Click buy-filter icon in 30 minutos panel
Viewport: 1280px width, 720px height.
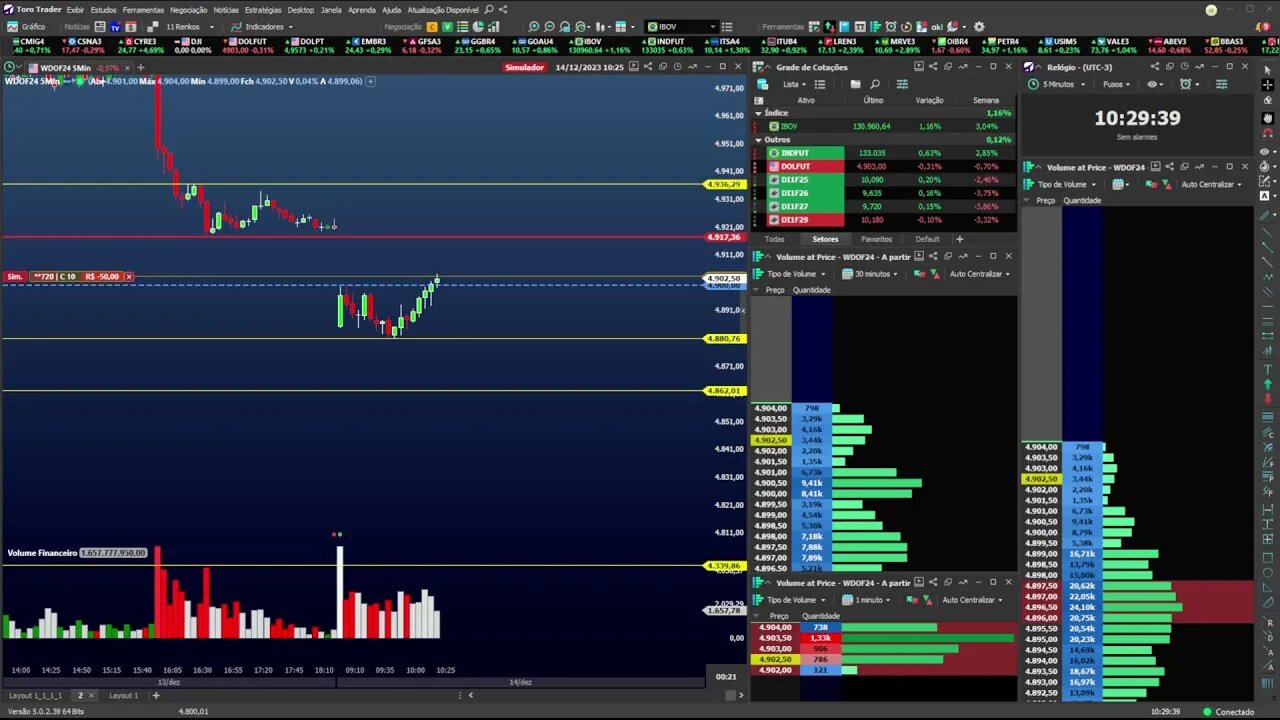[x=920, y=274]
